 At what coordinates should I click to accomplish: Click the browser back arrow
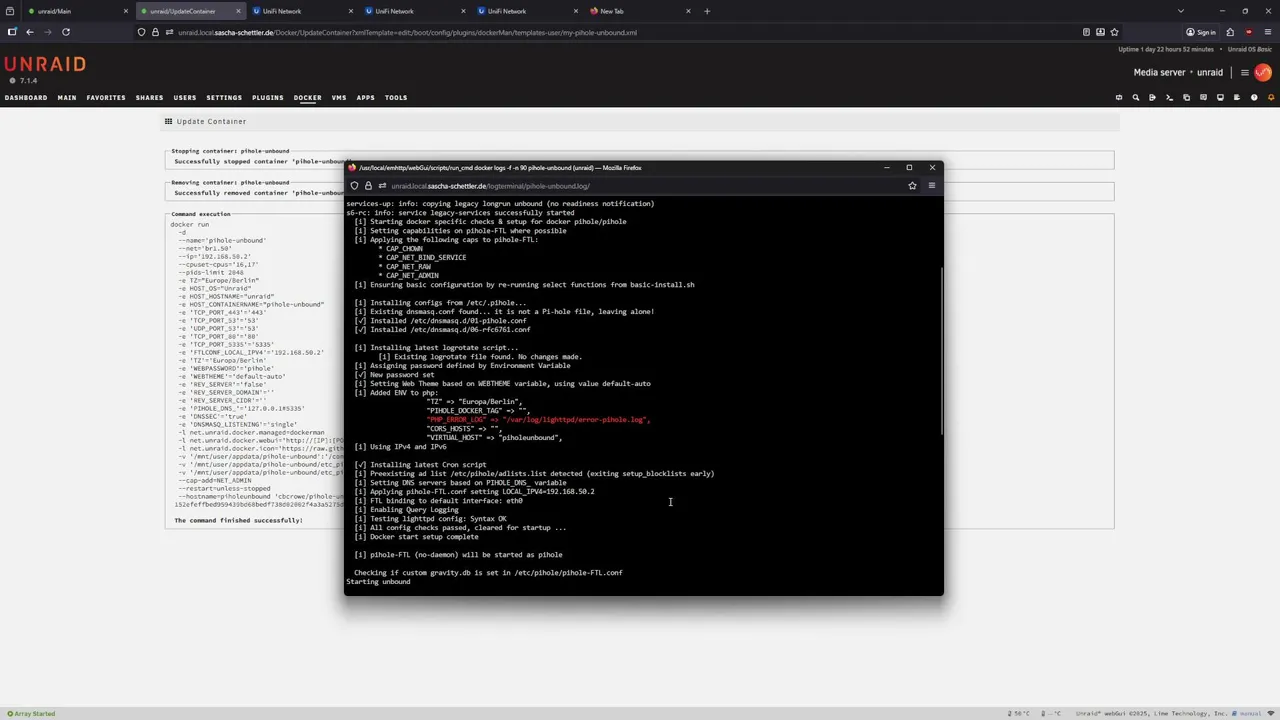click(29, 32)
